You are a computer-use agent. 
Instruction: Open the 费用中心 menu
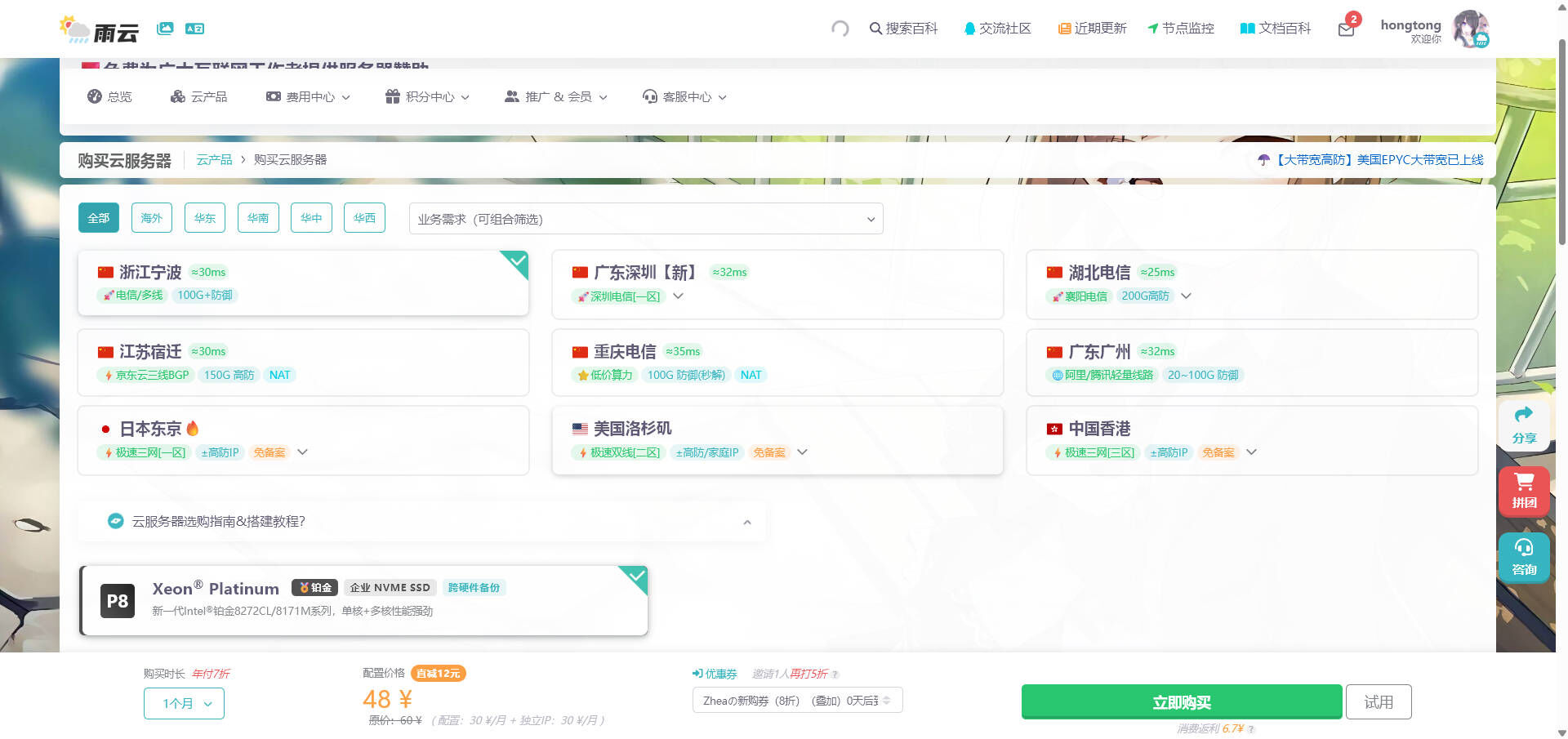(x=306, y=96)
